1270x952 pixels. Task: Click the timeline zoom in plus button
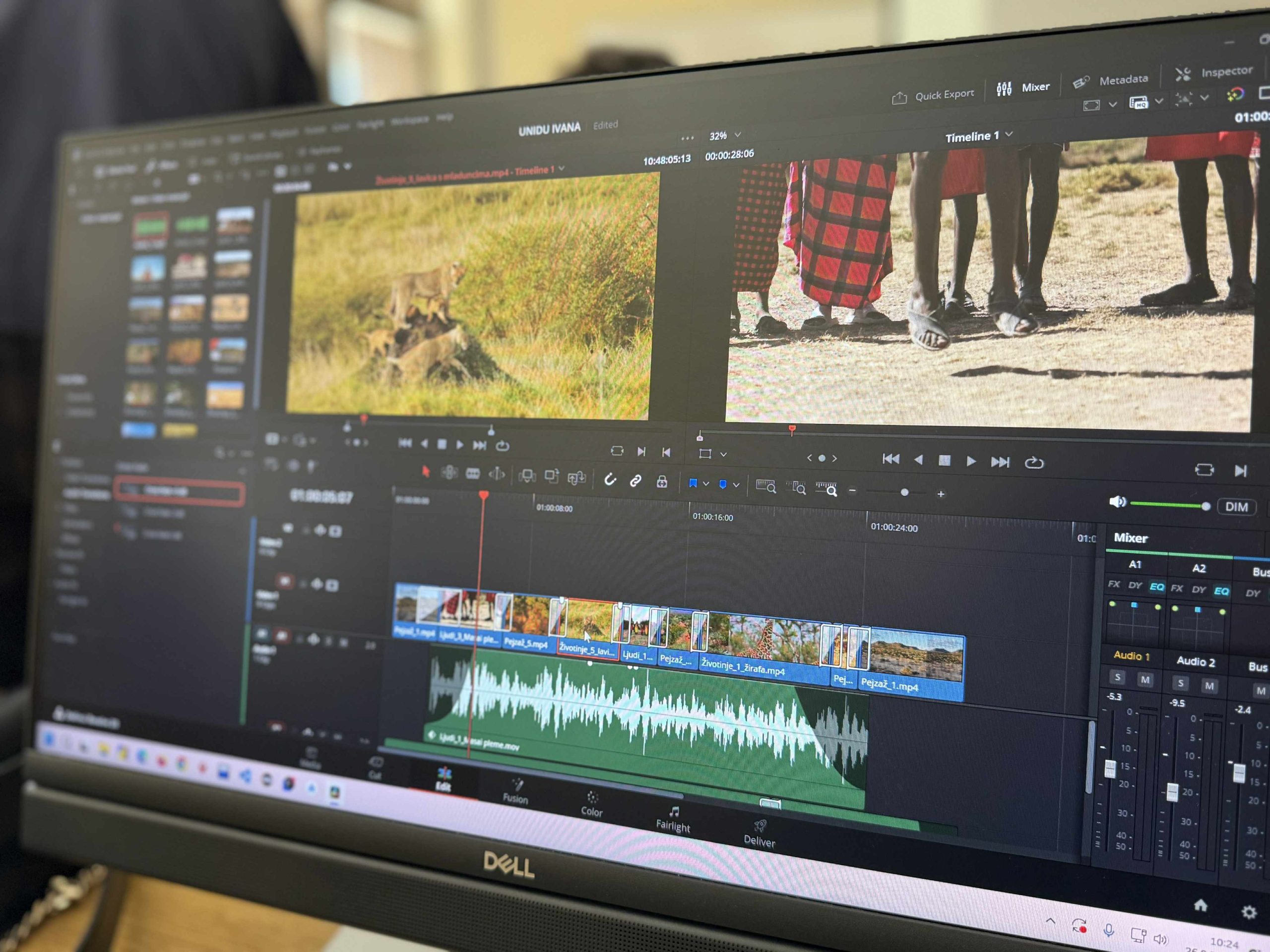[941, 493]
